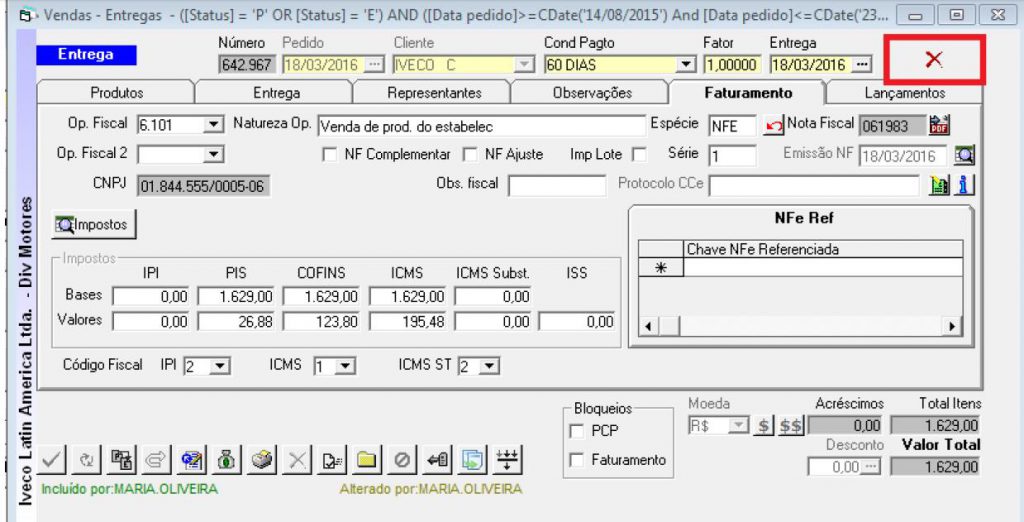Expand the Op. Fiscal 6.101 dropdown
Viewport: 1024px width, 522px height.
point(213,126)
